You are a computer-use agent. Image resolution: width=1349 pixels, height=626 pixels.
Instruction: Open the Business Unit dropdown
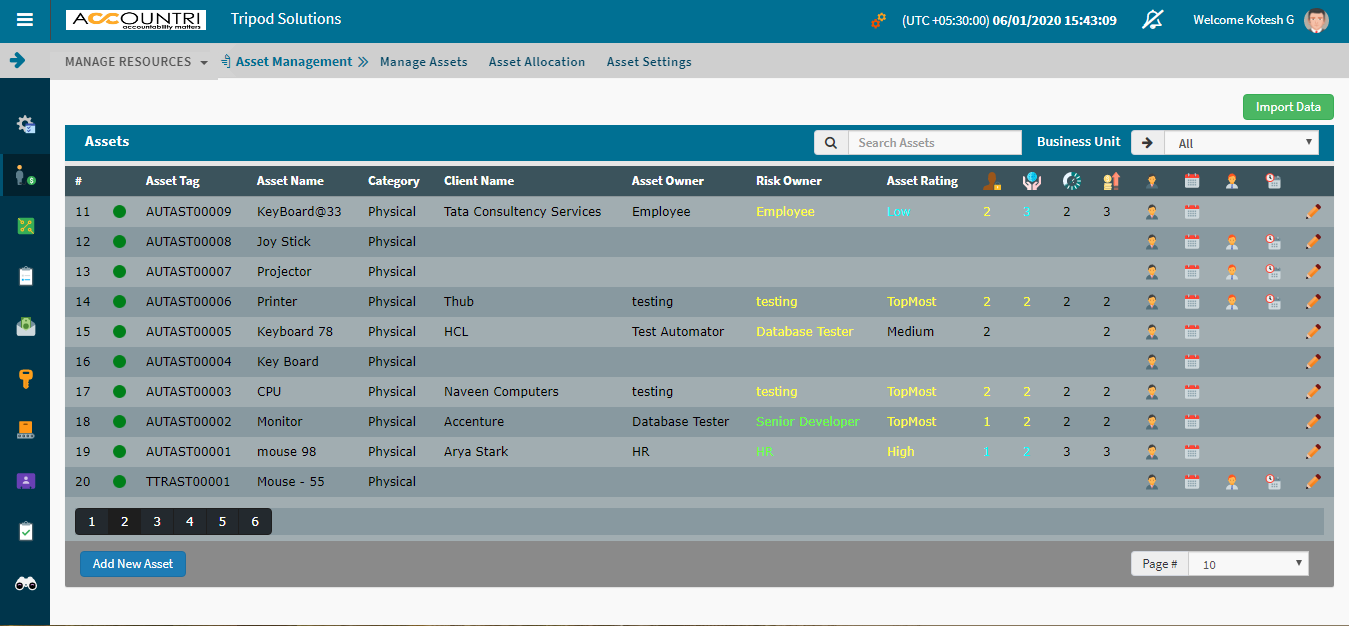[x=1241, y=143]
